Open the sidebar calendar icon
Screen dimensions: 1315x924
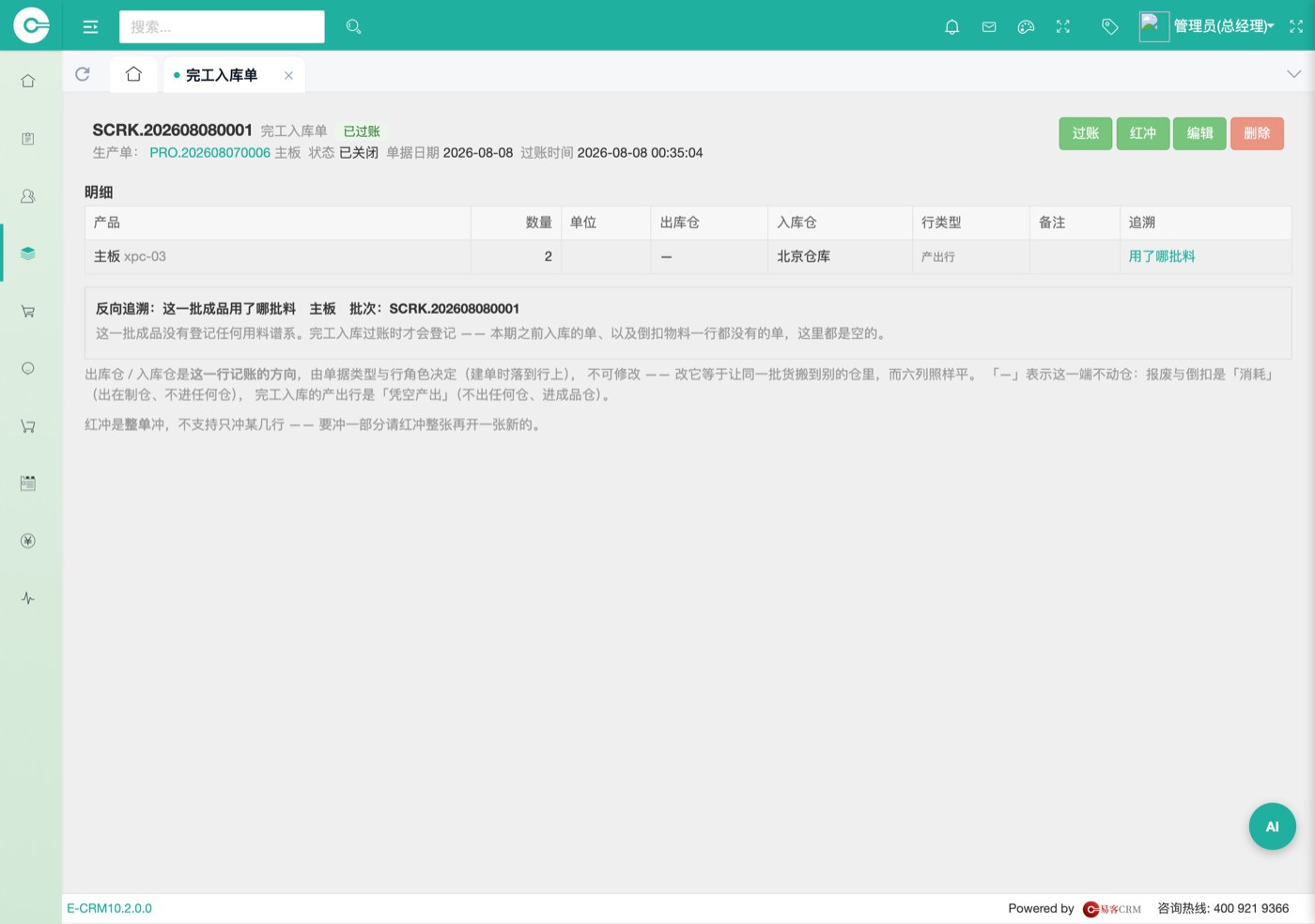pyautogui.click(x=28, y=484)
